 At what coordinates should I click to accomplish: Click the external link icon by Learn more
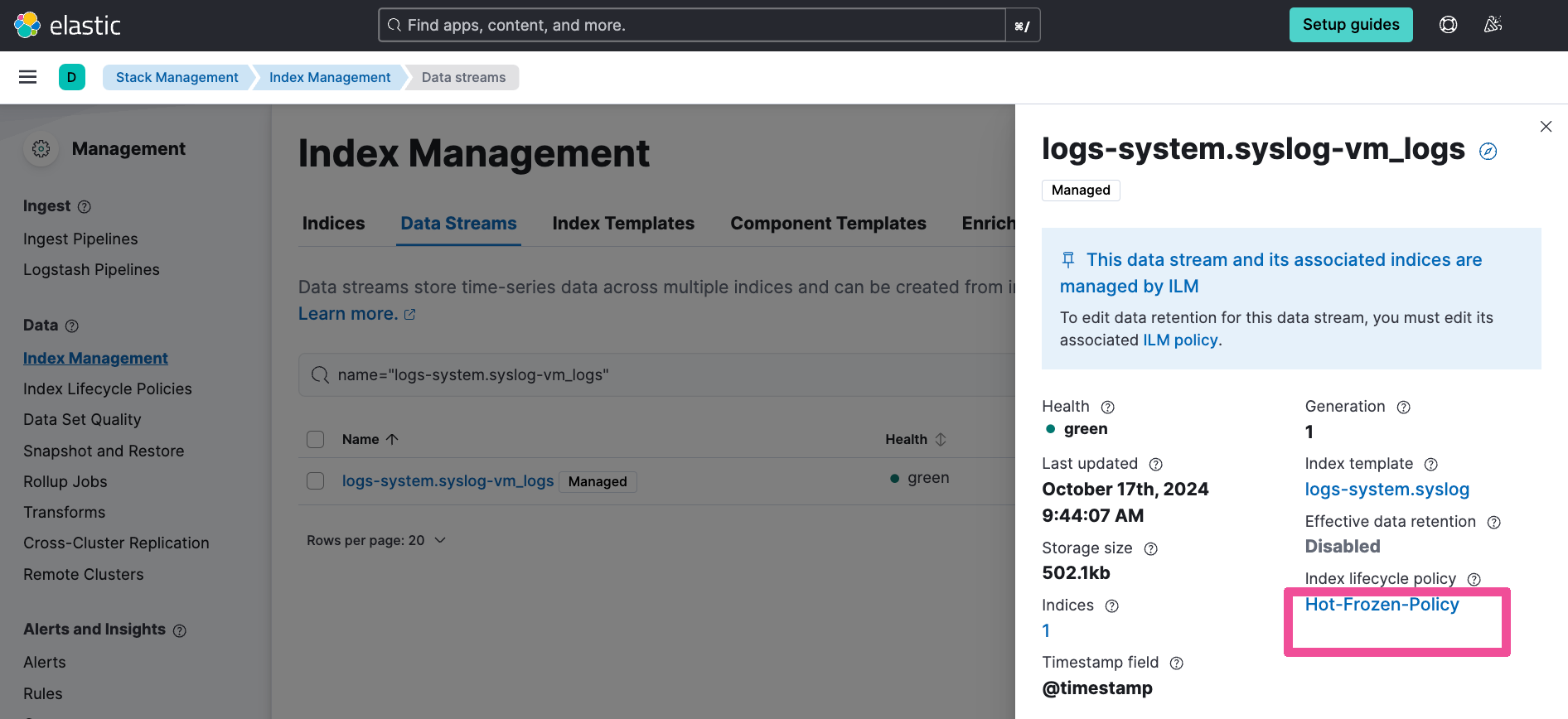[409, 315]
